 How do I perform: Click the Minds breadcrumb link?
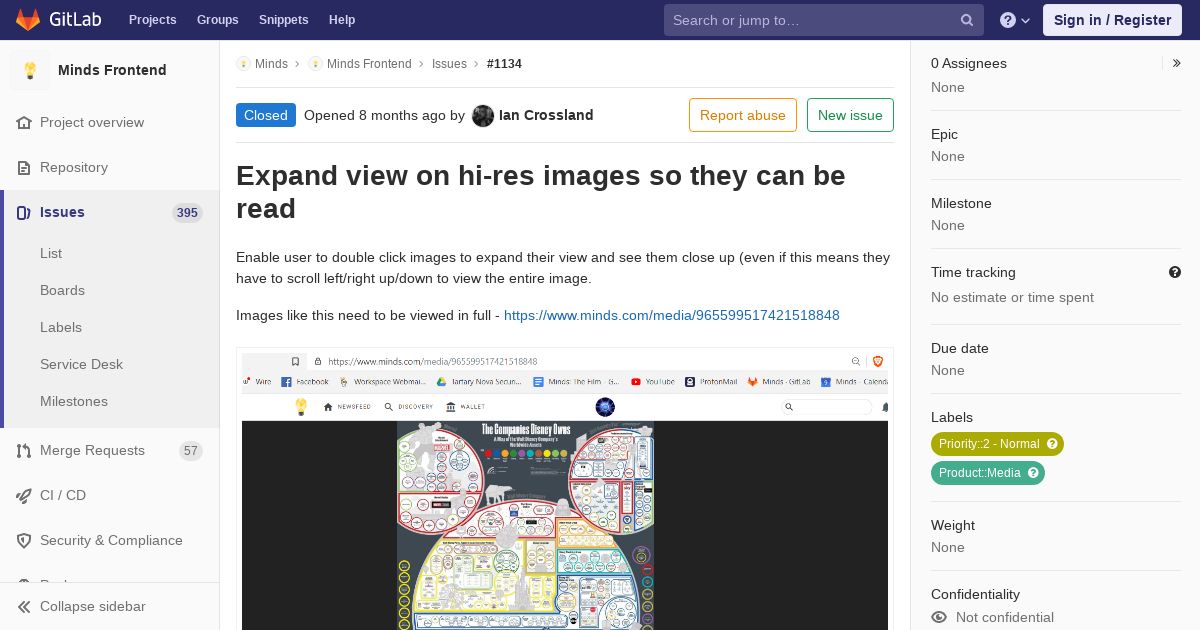pyautogui.click(x=271, y=63)
